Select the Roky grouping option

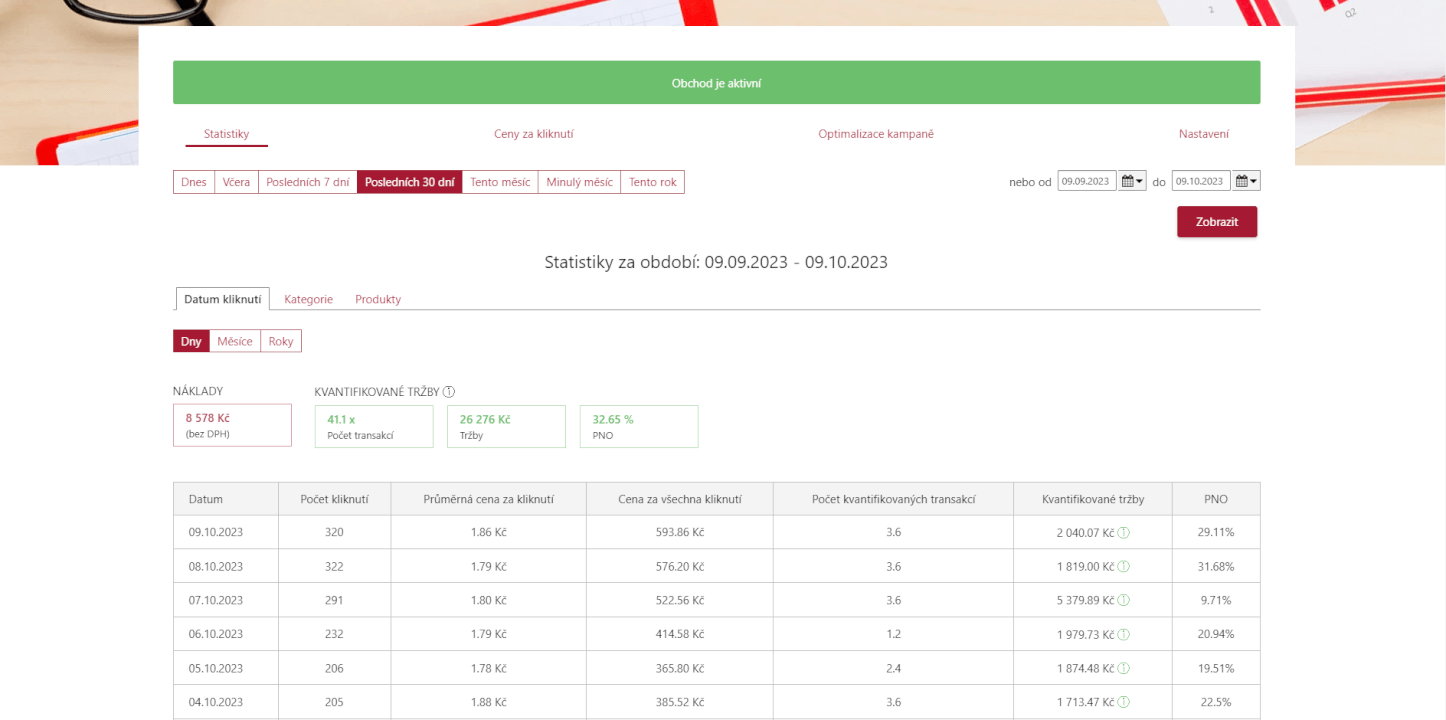tap(281, 341)
